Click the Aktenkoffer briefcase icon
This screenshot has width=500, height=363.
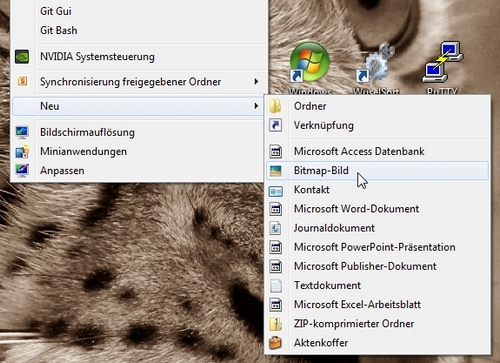275,343
